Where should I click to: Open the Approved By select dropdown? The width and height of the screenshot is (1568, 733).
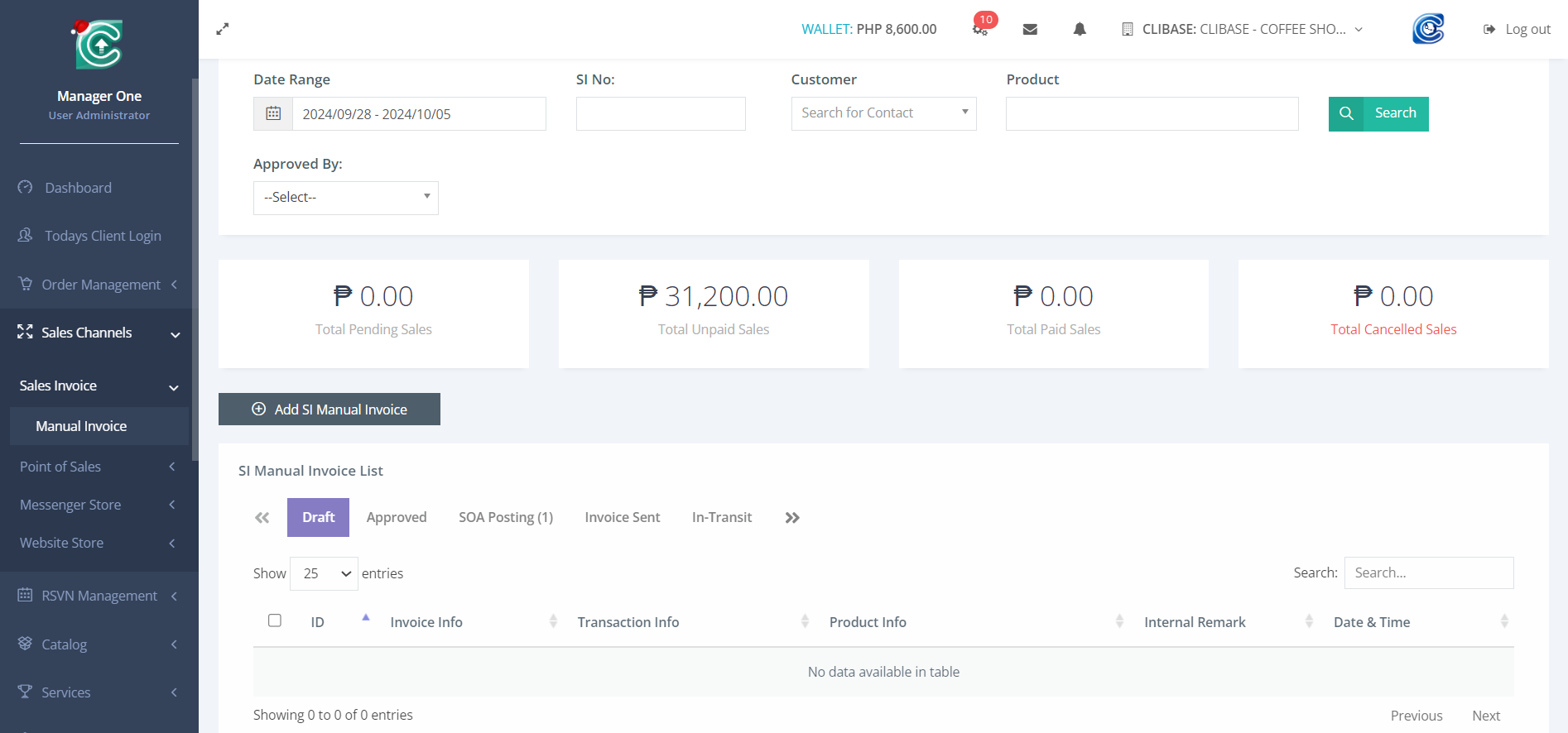click(345, 198)
